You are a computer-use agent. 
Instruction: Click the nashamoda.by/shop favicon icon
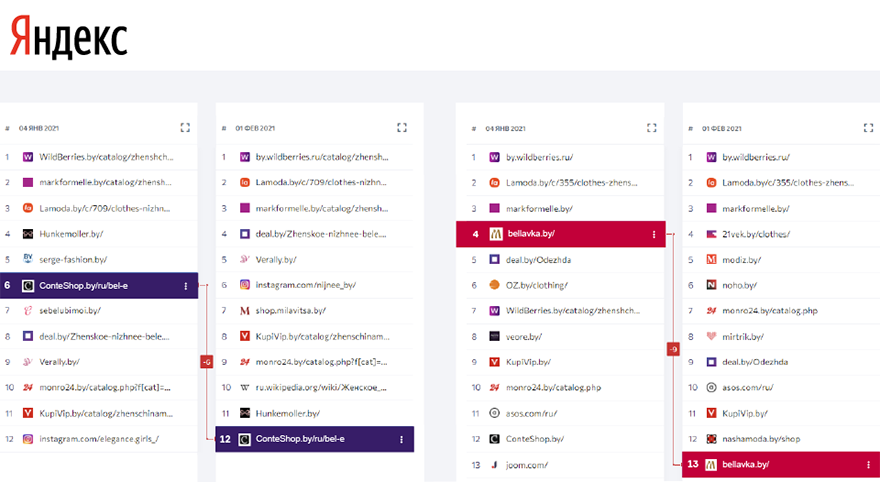tap(712, 439)
